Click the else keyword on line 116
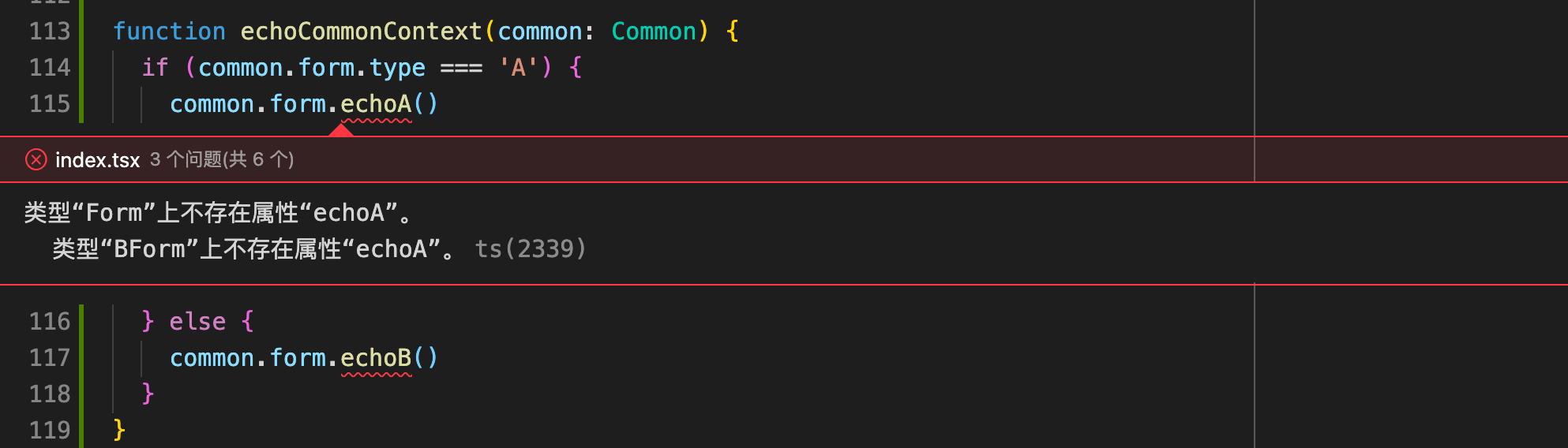Image resolution: width=1568 pixels, height=448 pixels. 197,322
